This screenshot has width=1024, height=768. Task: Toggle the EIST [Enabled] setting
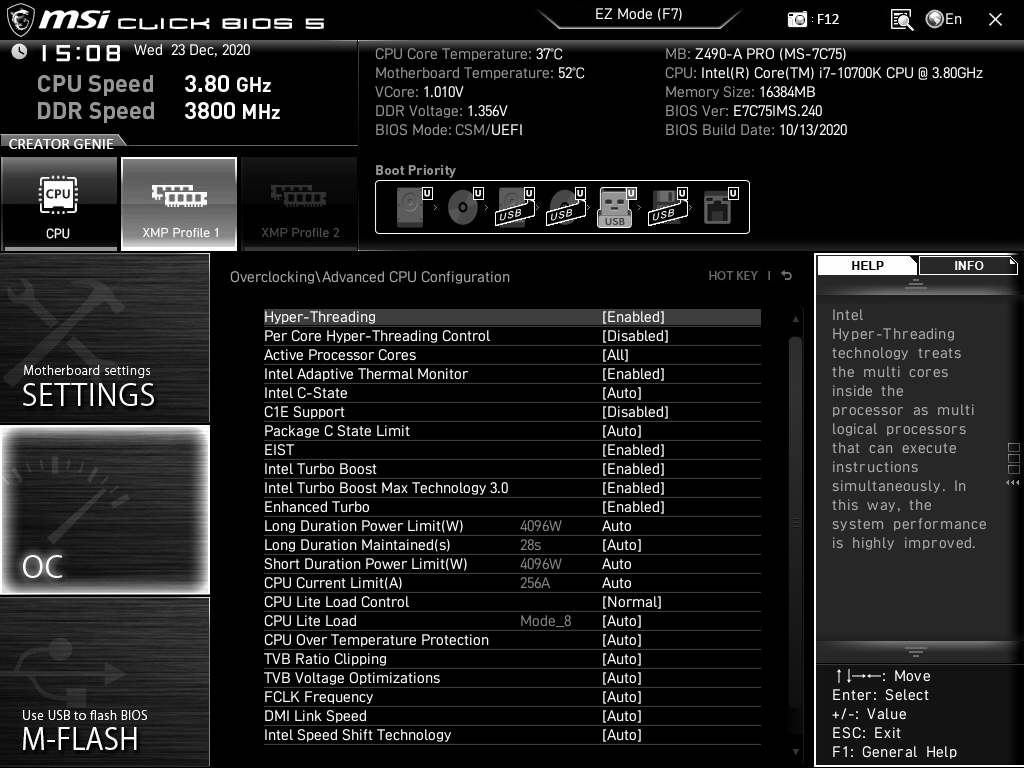coord(633,449)
